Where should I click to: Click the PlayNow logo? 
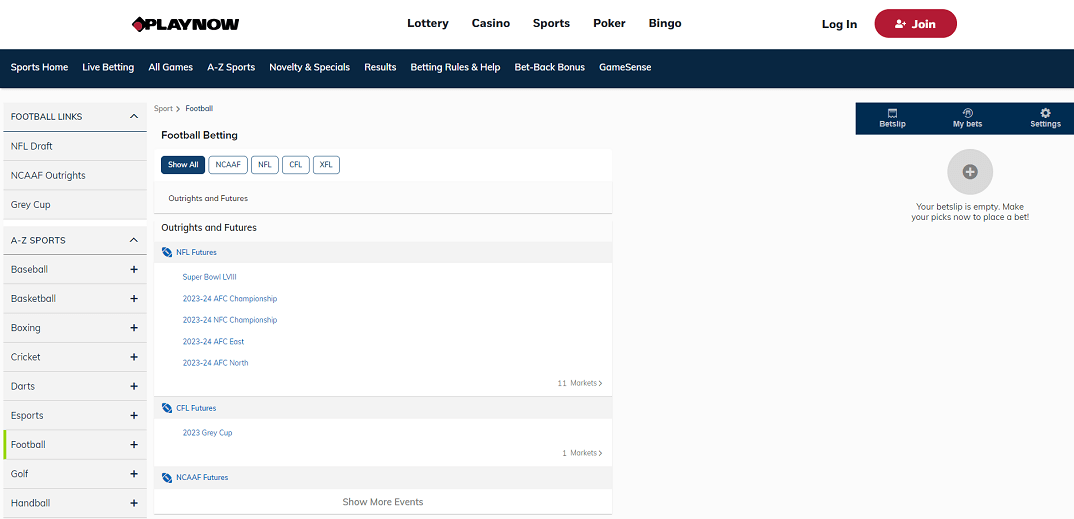coord(186,24)
